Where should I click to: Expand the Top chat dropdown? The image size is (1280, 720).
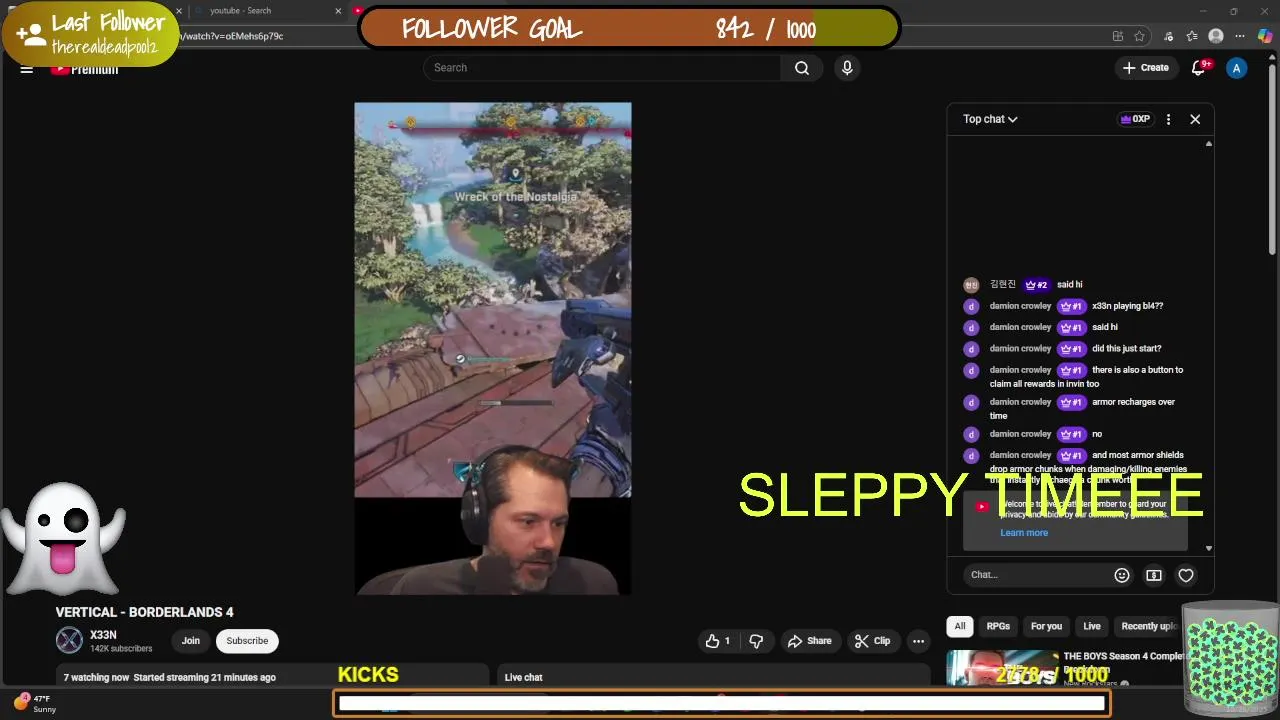pyautogui.click(x=990, y=119)
